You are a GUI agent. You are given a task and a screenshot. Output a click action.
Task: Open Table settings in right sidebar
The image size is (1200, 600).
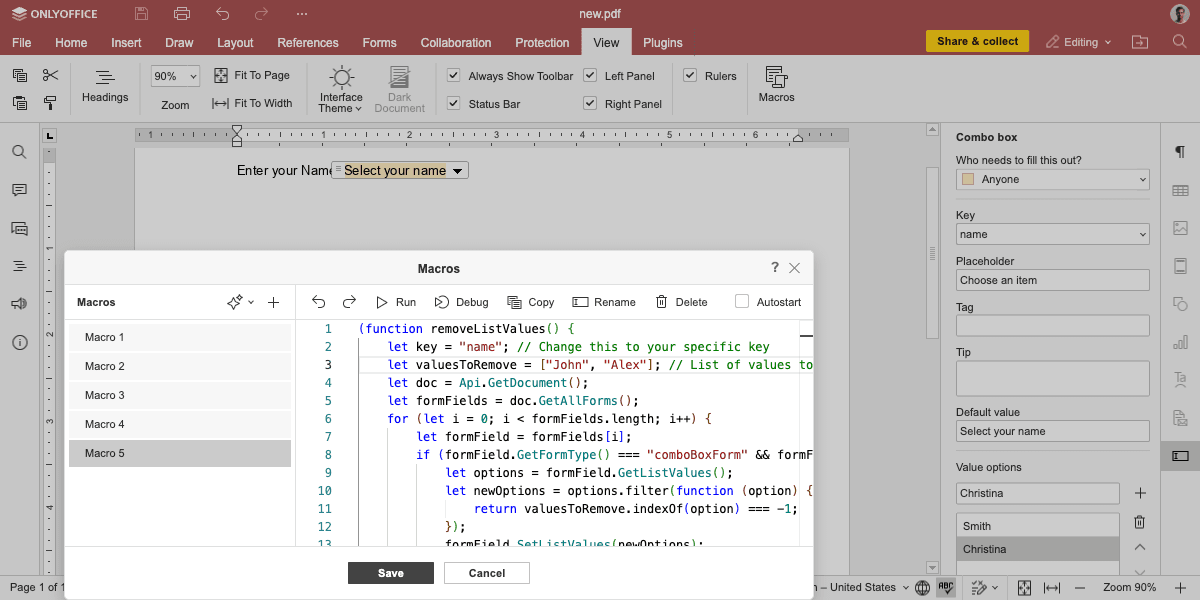(x=1180, y=190)
